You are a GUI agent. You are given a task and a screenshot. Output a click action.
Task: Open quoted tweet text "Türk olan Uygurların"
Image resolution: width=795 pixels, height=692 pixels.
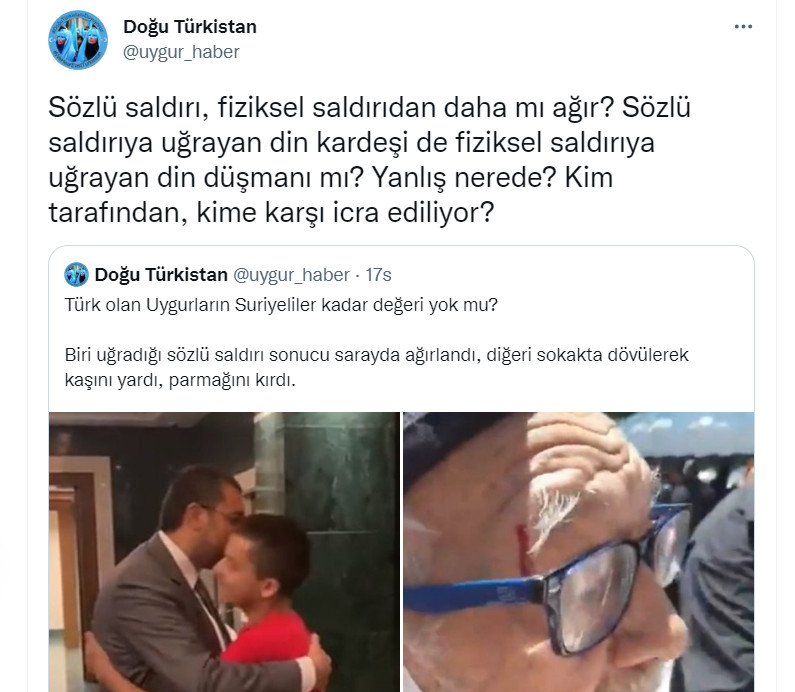281,305
